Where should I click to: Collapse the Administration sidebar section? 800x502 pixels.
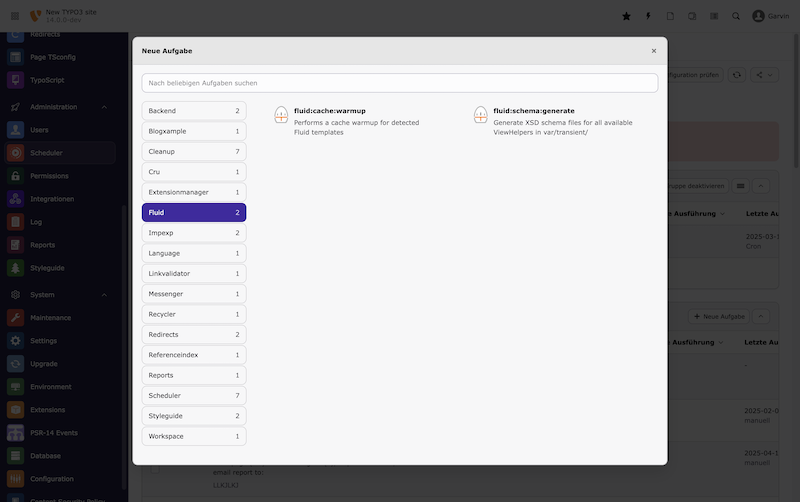104,107
